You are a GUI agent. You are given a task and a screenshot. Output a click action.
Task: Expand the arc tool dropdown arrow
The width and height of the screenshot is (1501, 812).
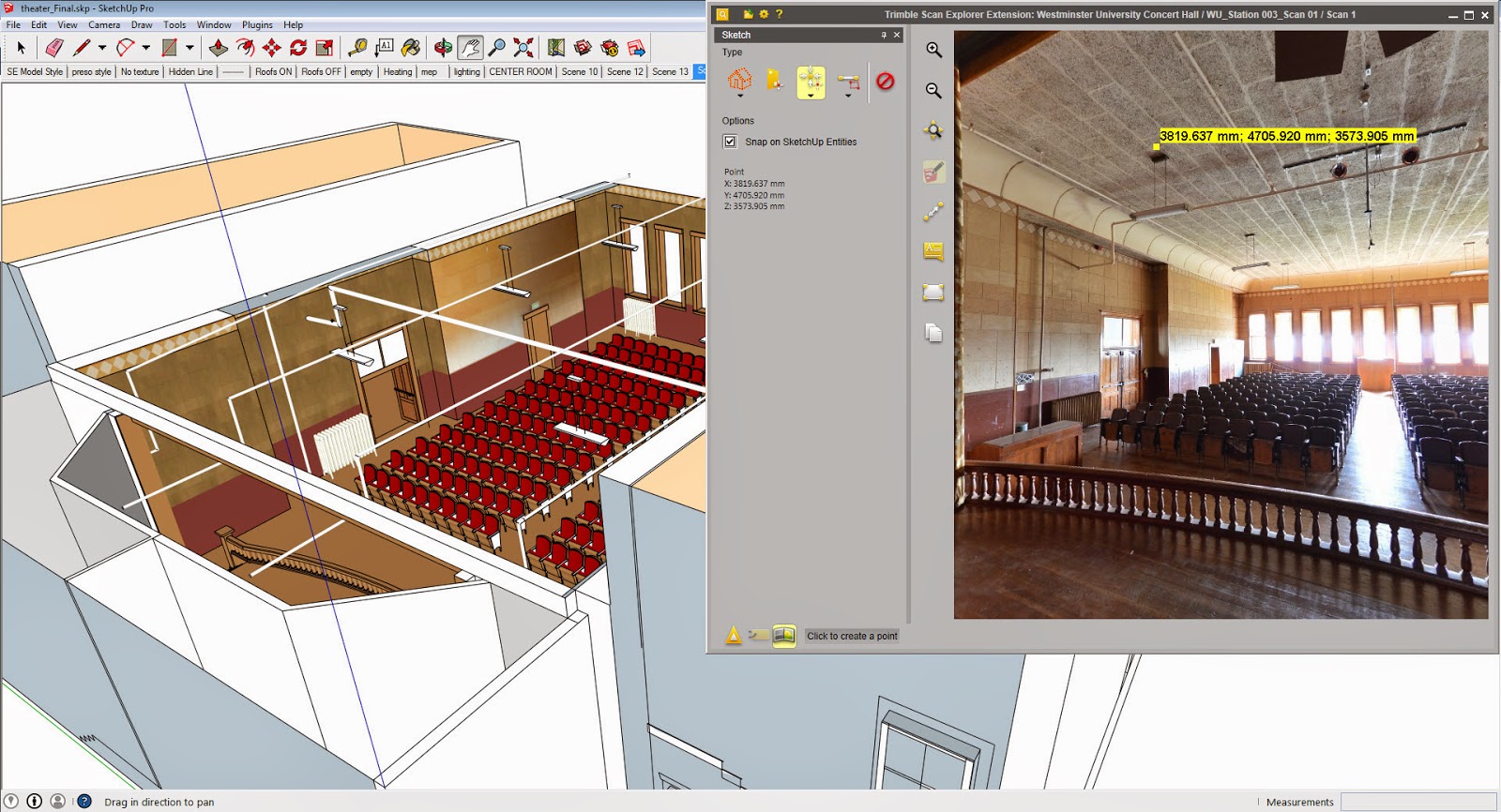[x=145, y=48]
